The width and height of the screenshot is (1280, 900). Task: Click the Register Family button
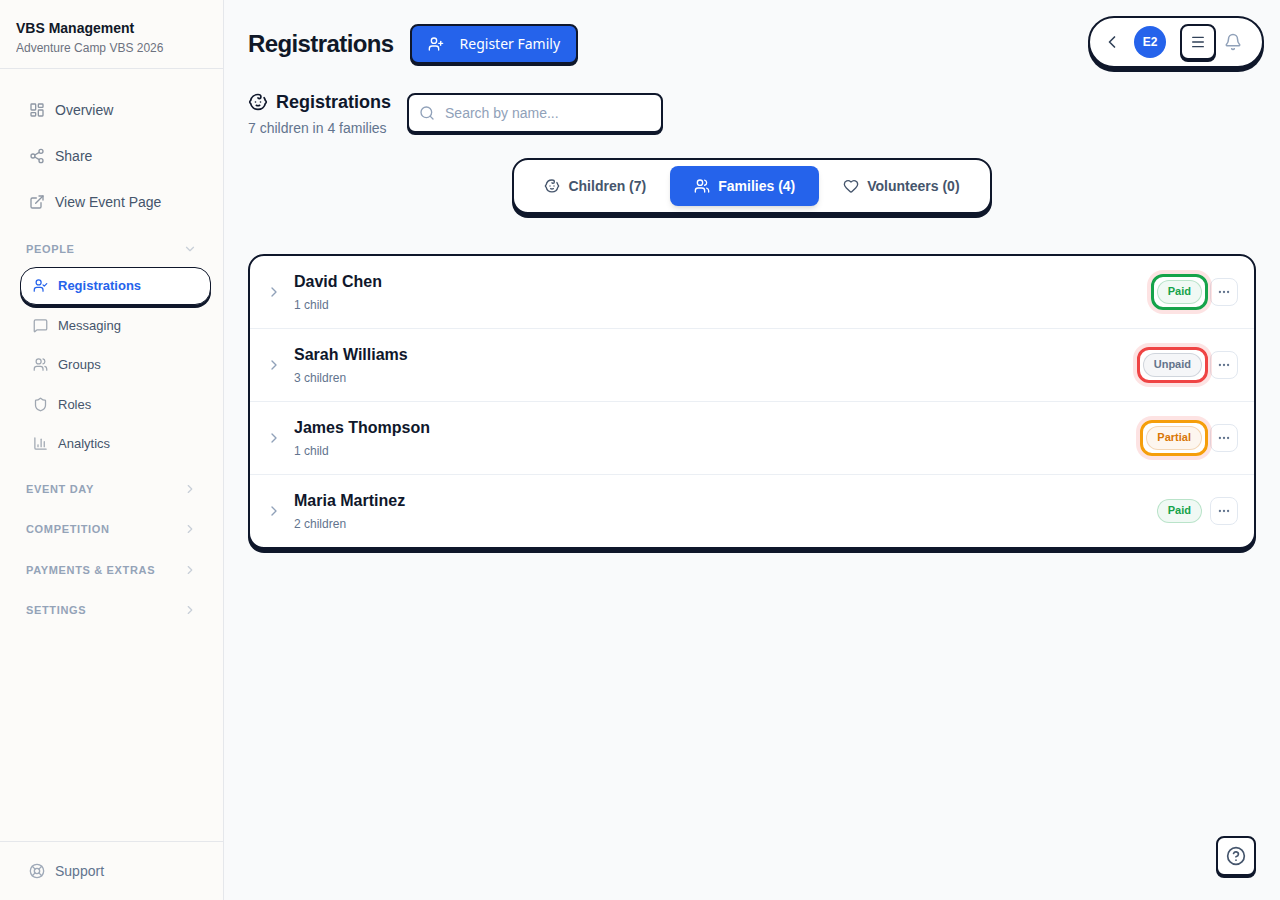pyautogui.click(x=493, y=44)
